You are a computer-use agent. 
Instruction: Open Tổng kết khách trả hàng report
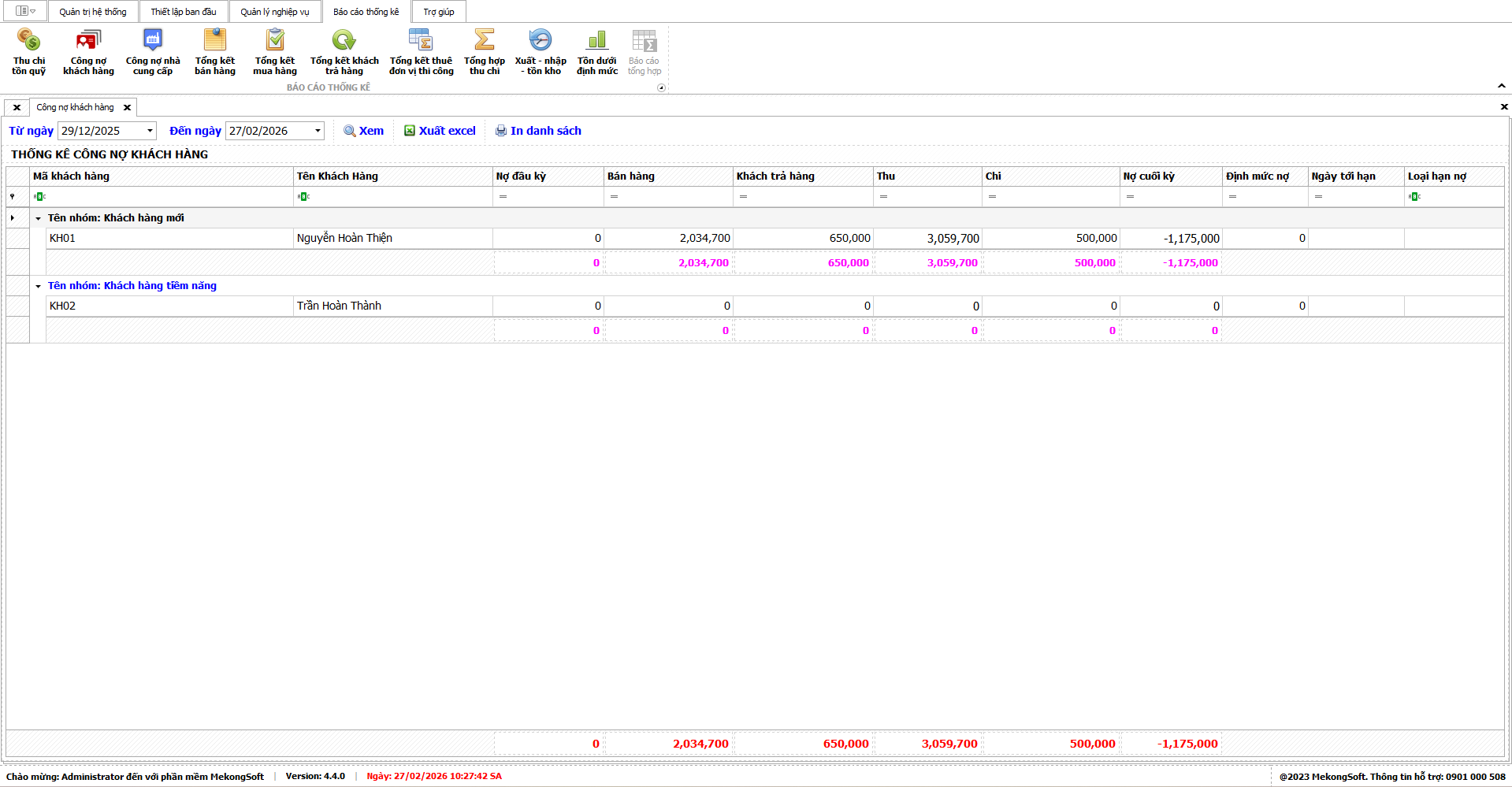pos(344,52)
